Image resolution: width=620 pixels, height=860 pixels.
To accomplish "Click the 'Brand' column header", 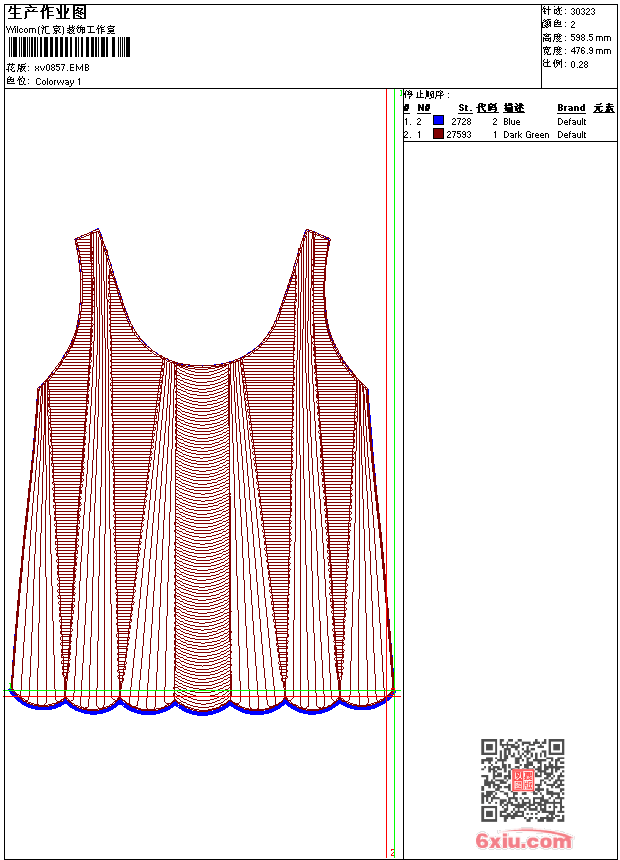I will [571, 108].
